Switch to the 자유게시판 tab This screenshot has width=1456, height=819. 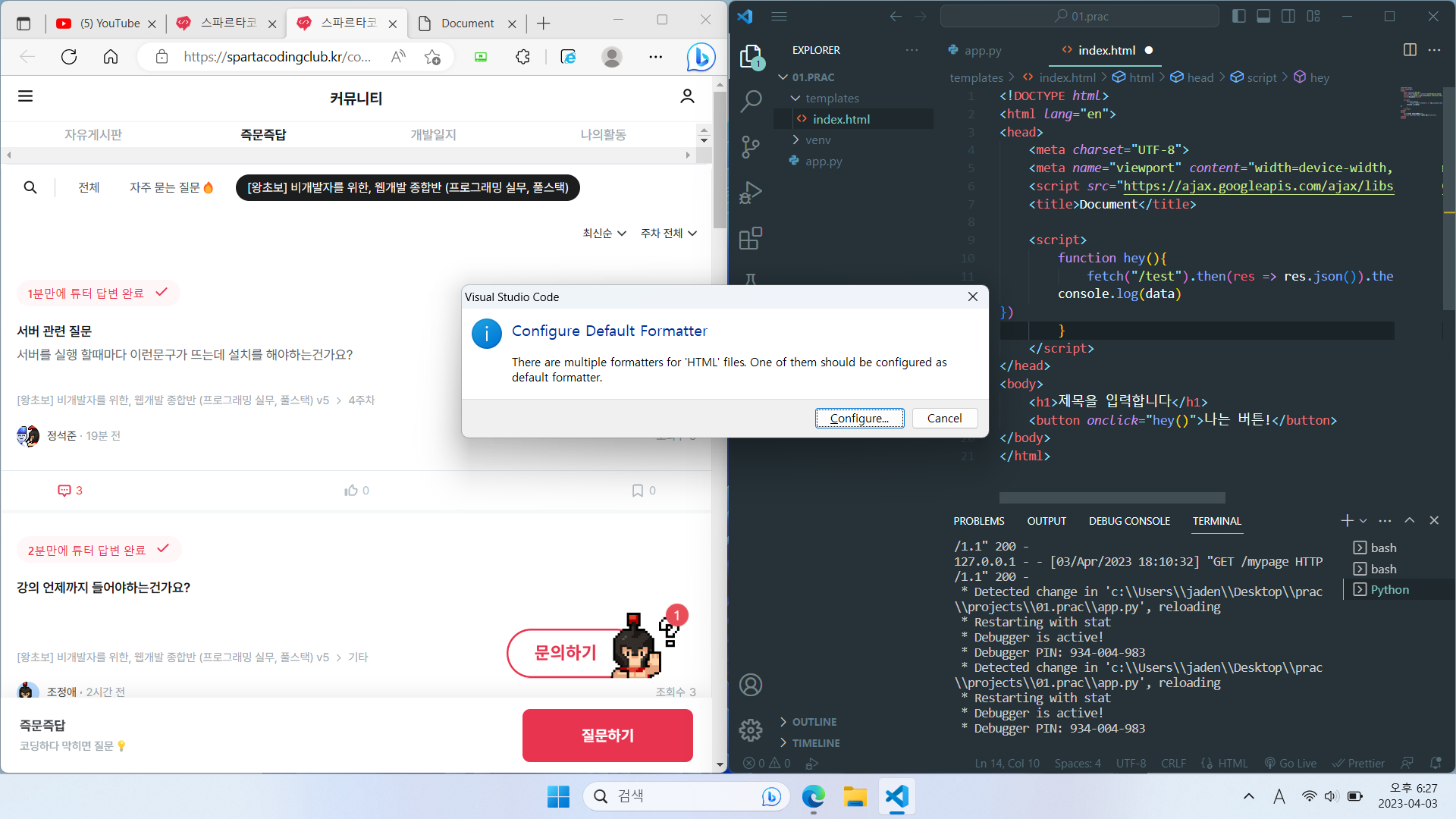(x=93, y=135)
